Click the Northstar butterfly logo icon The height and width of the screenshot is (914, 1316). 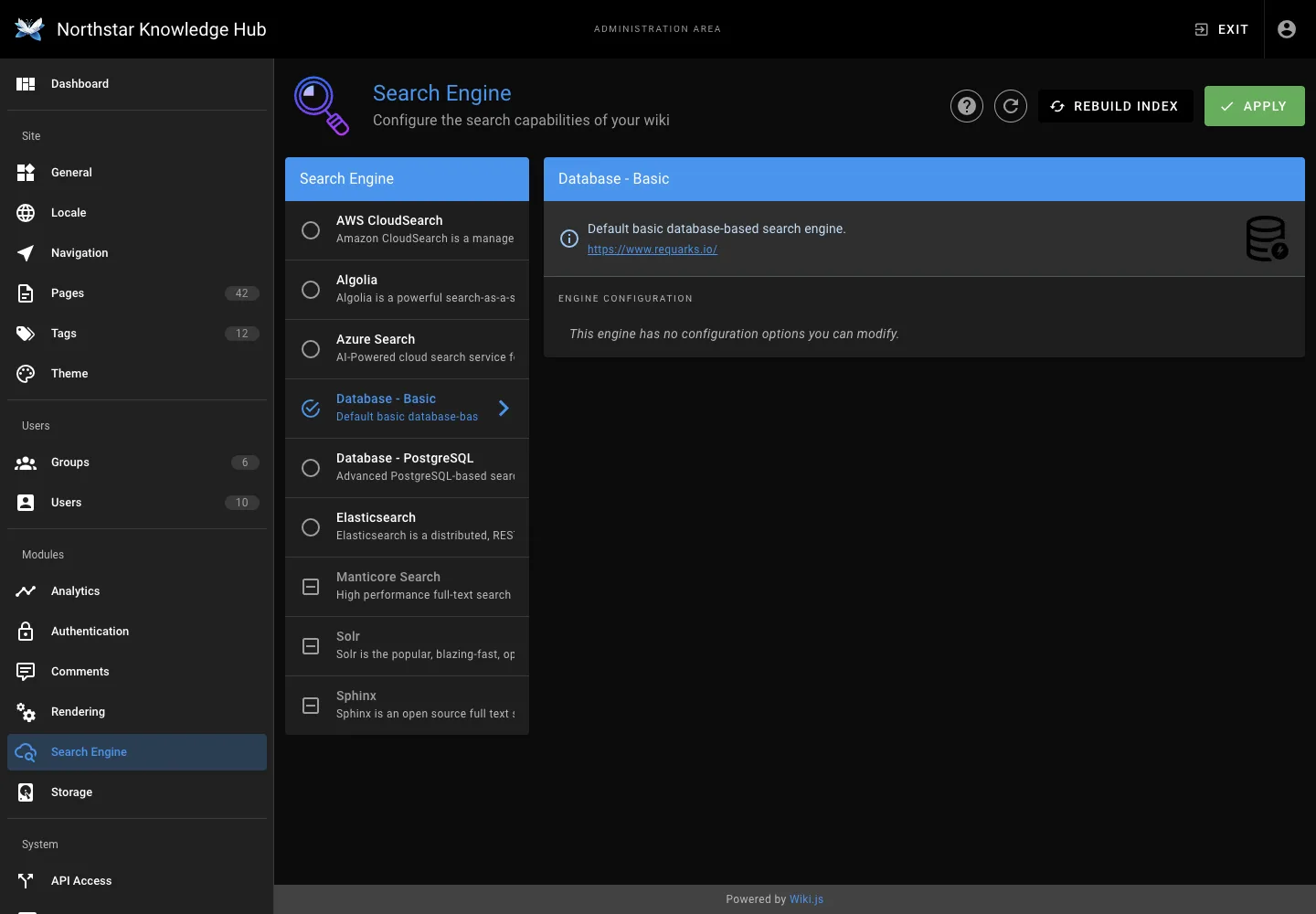pyautogui.click(x=29, y=29)
